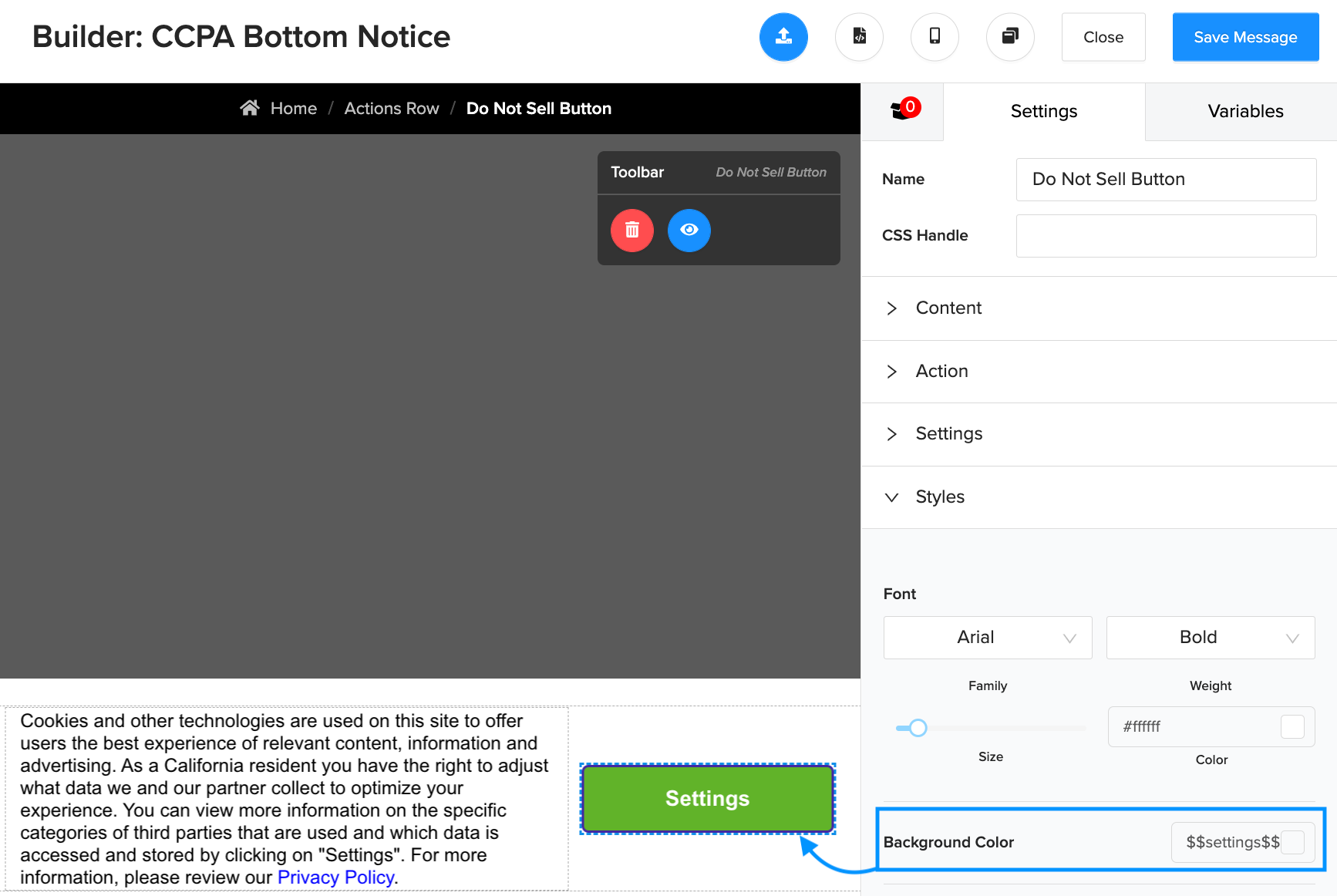Toggle the Background Color swatch selector
1337x896 pixels.
point(1292,842)
